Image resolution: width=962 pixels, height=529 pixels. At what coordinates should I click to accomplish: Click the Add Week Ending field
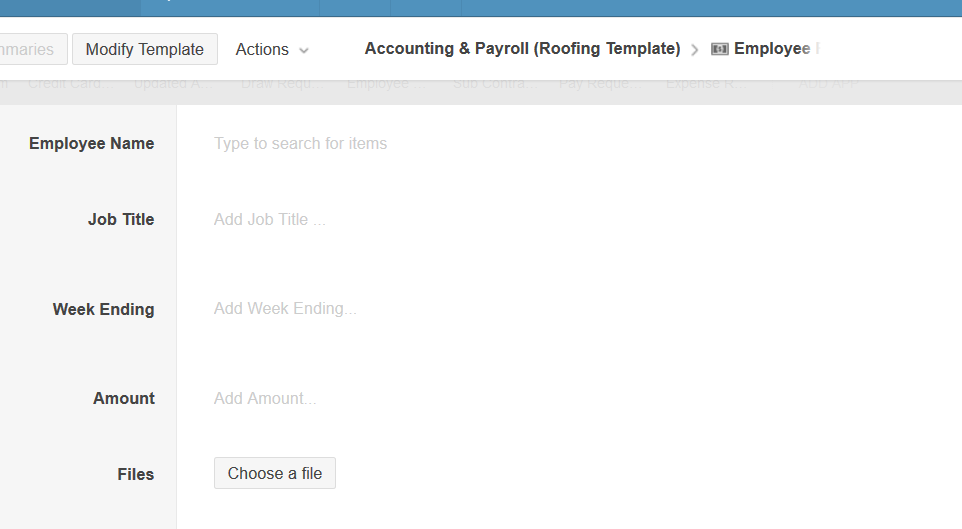point(285,309)
